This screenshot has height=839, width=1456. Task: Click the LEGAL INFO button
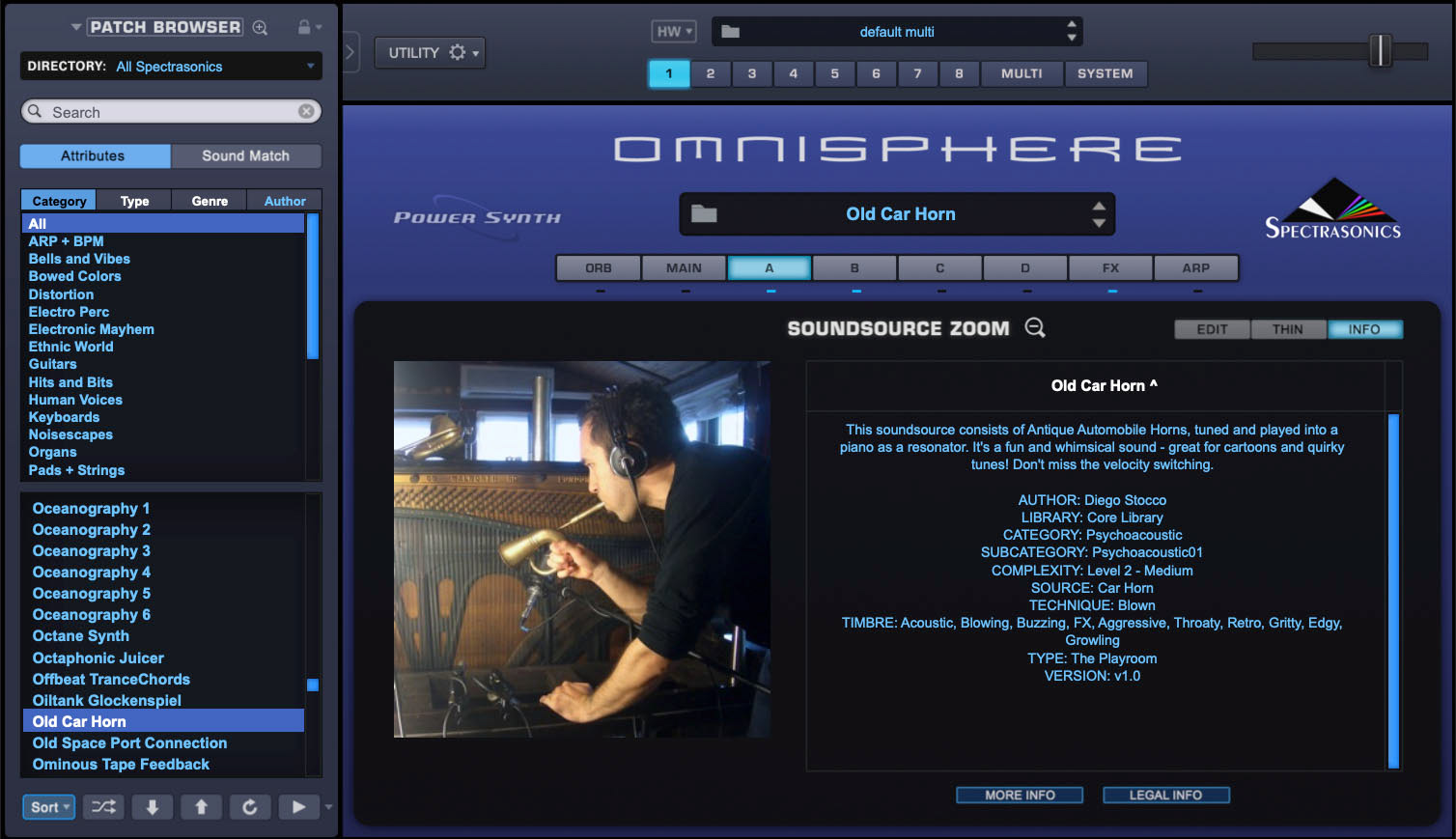1165,795
